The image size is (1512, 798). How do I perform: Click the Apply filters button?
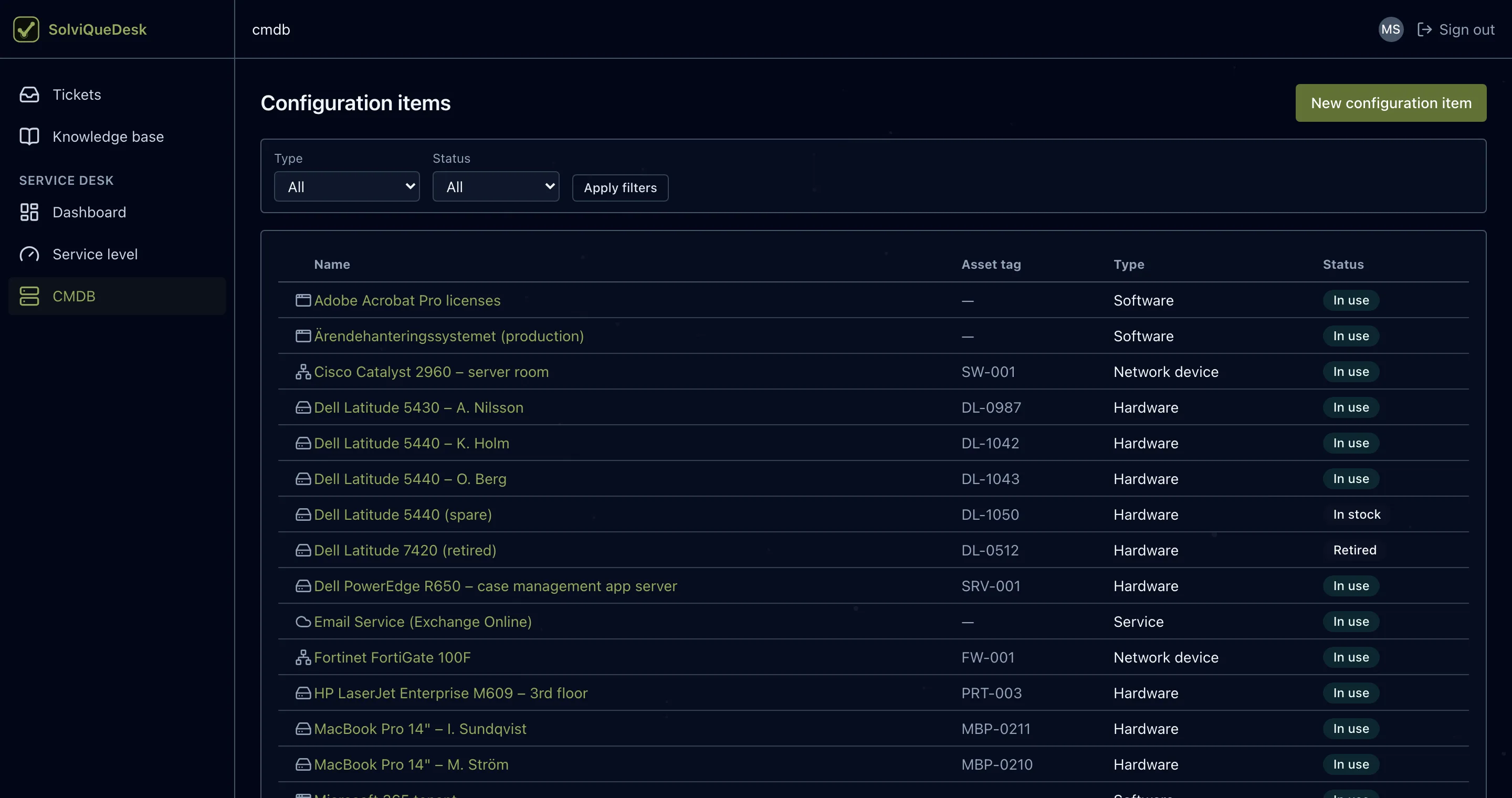click(621, 188)
